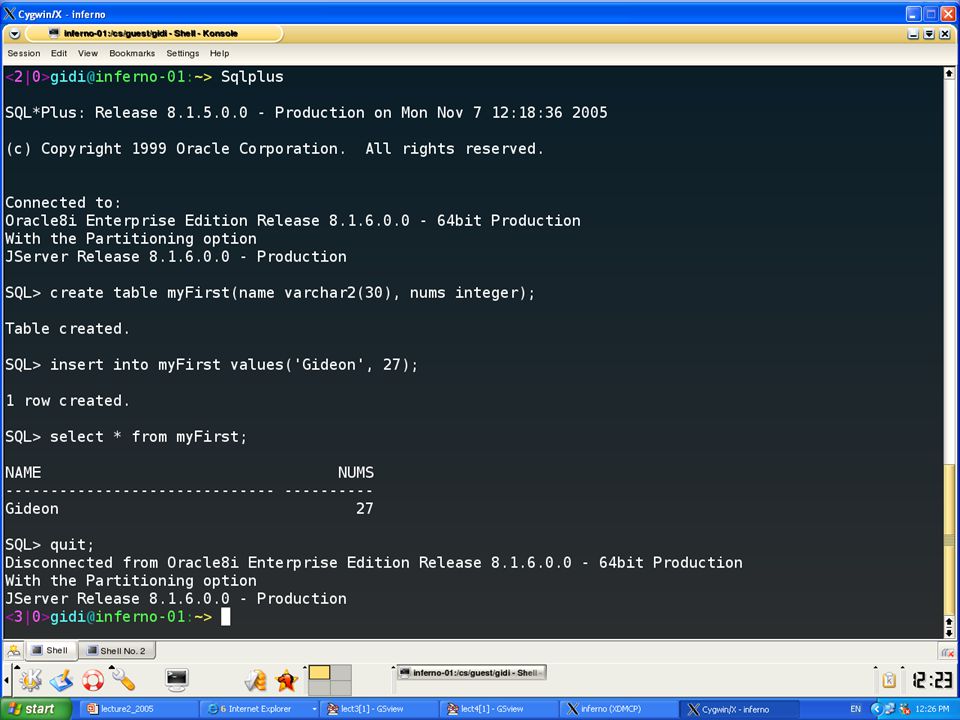Switch to virtual desktop two in pager
Viewport: 960px width, 720px height.
[x=340, y=672]
